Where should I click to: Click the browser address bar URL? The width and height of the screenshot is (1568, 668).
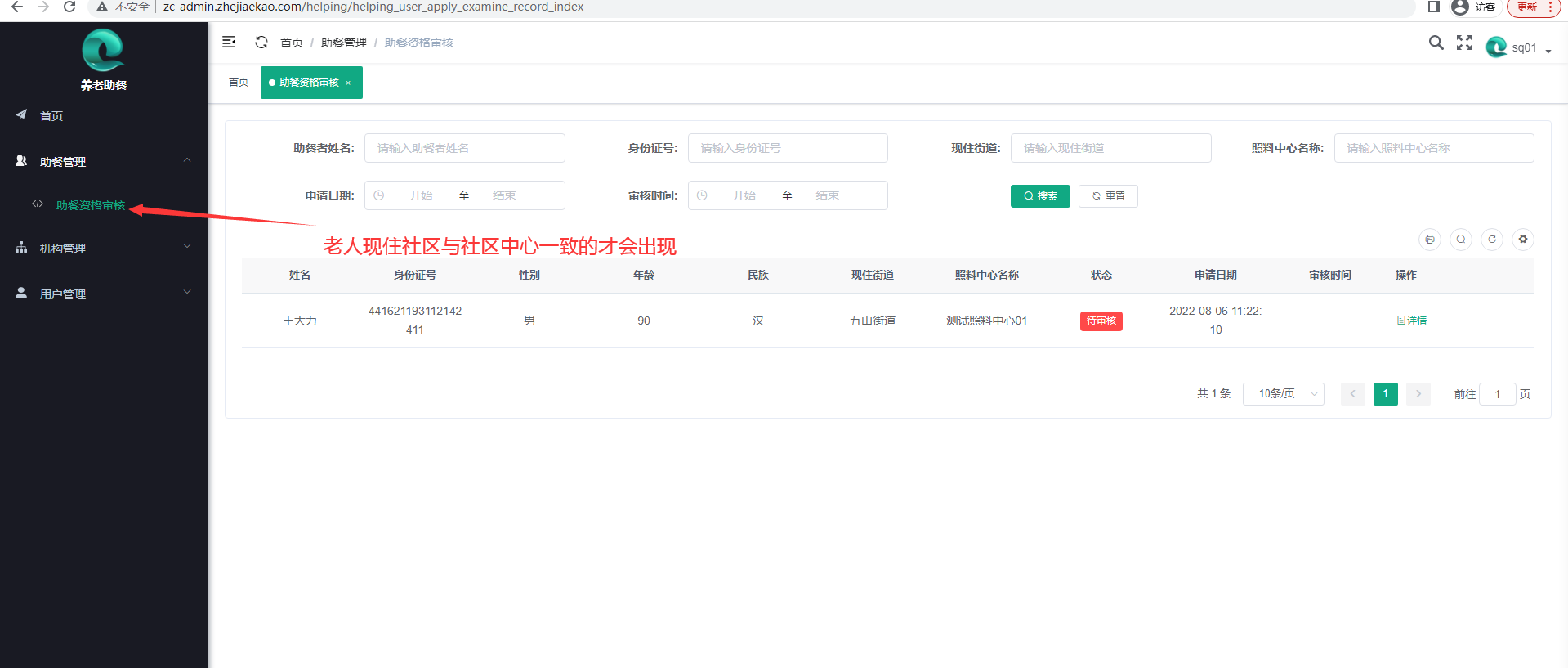373,7
